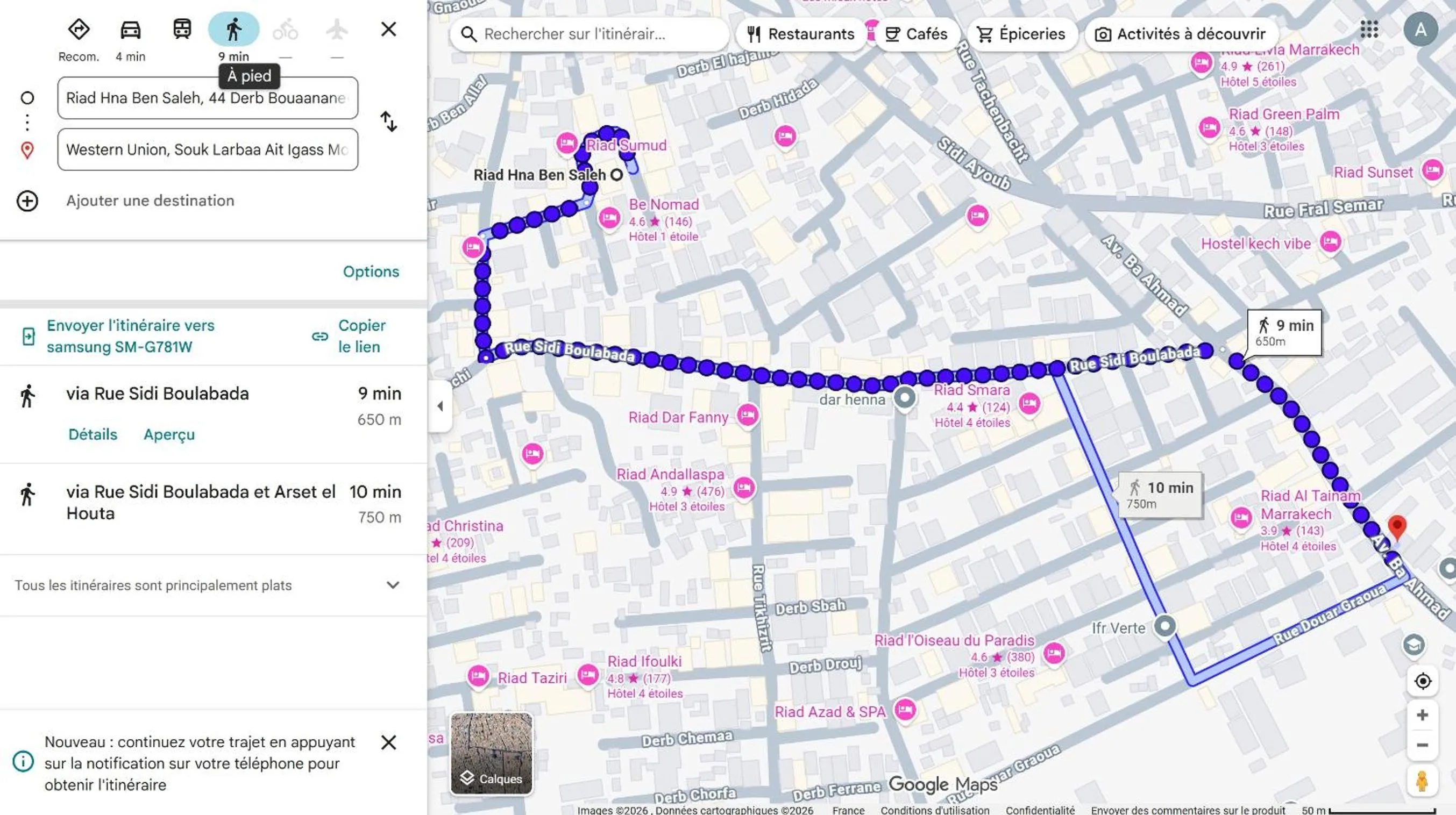Send product feedback link

coord(1188,810)
